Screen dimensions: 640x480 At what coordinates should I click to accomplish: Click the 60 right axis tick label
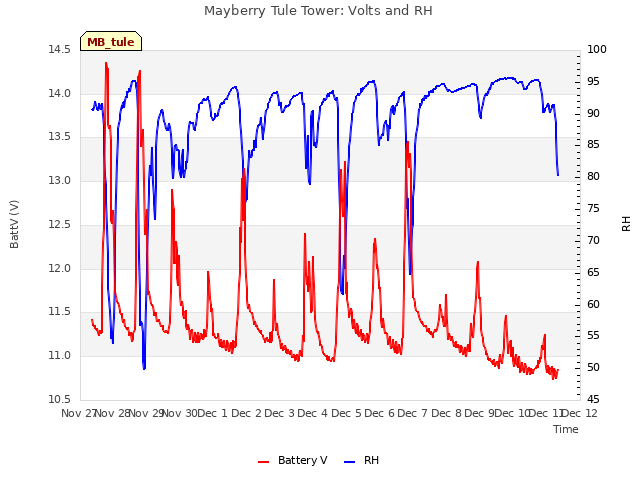coord(593,304)
